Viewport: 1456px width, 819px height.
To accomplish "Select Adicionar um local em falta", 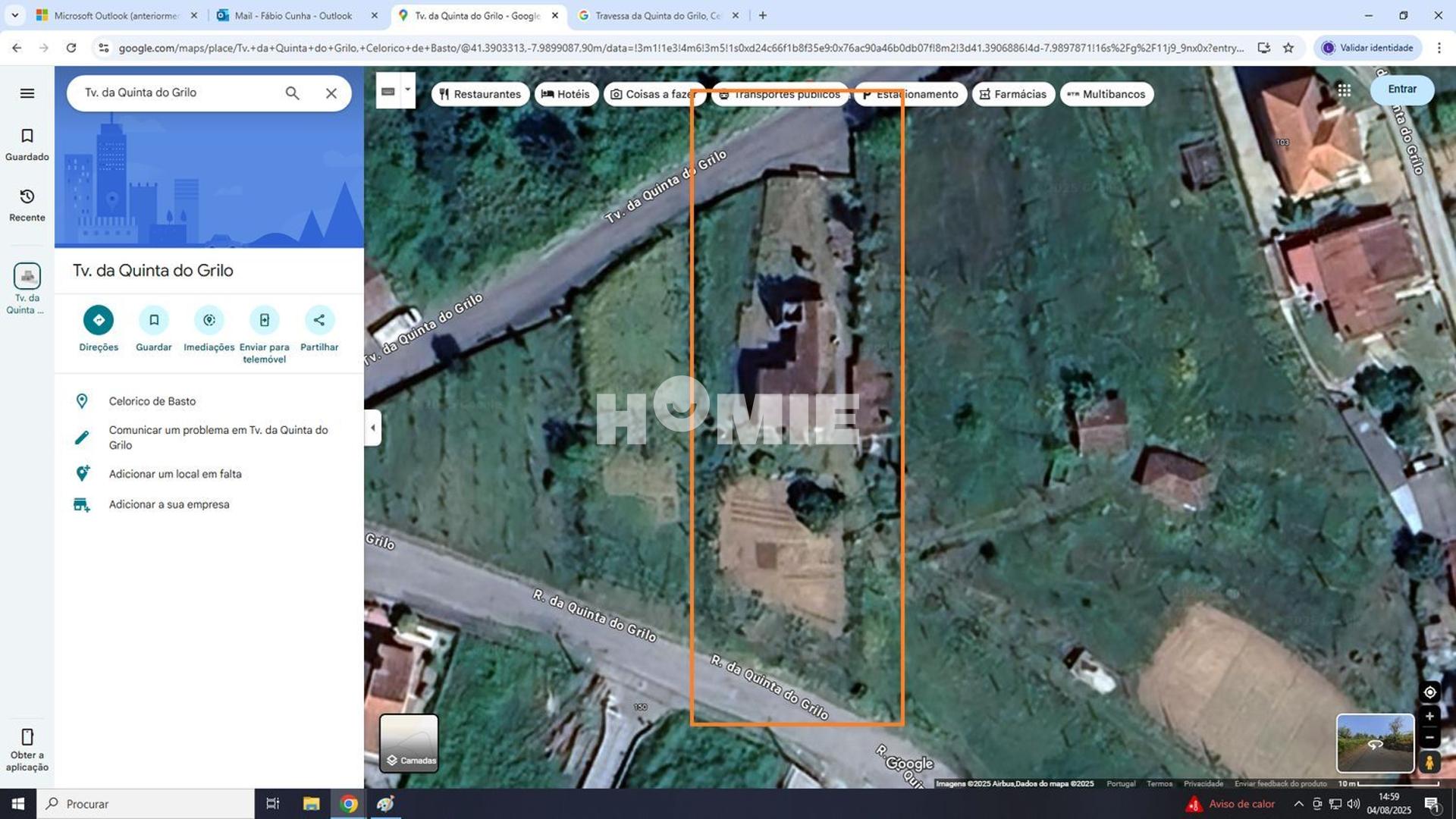I will click(x=174, y=473).
